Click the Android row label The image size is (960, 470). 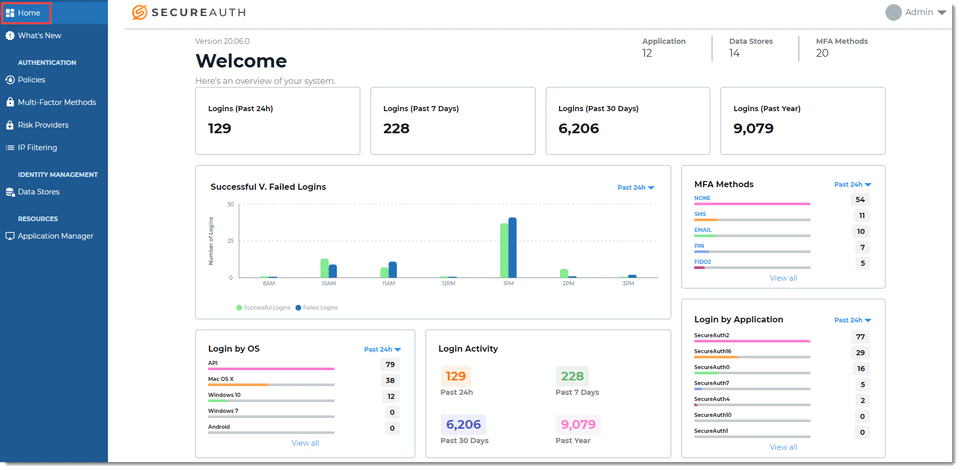coord(219,427)
